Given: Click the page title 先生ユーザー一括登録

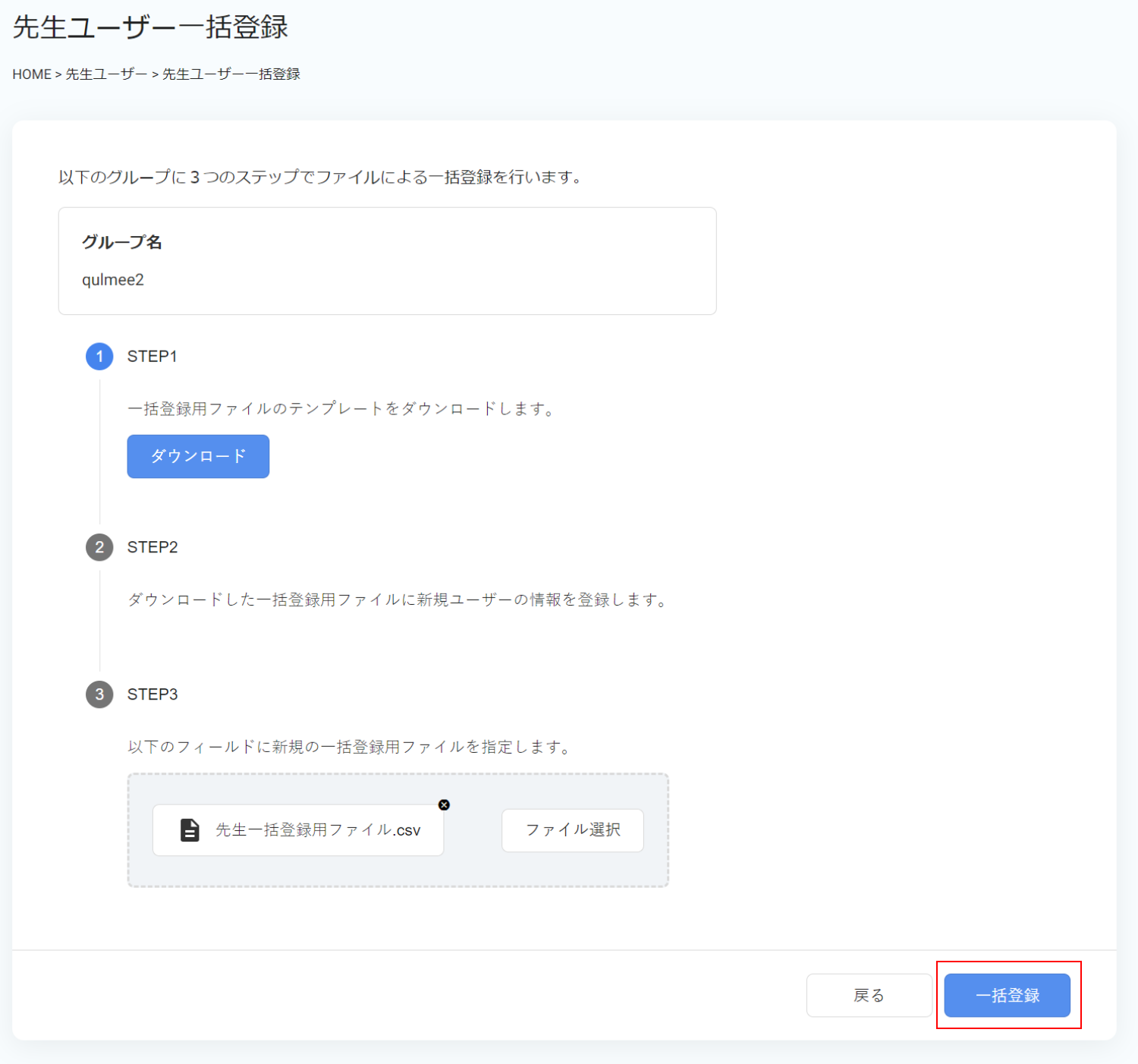Looking at the screenshot, I should click(x=150, y=27).
